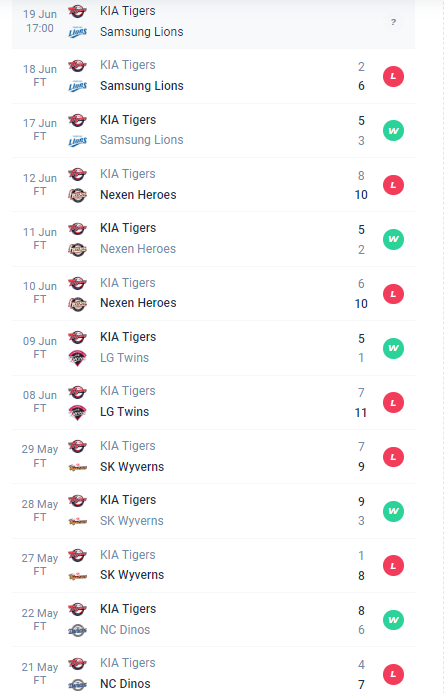The width and height of the screenshot is (444, 693).
Task: Click the green W badge for 17 Jun game
Action: point(393,131)
